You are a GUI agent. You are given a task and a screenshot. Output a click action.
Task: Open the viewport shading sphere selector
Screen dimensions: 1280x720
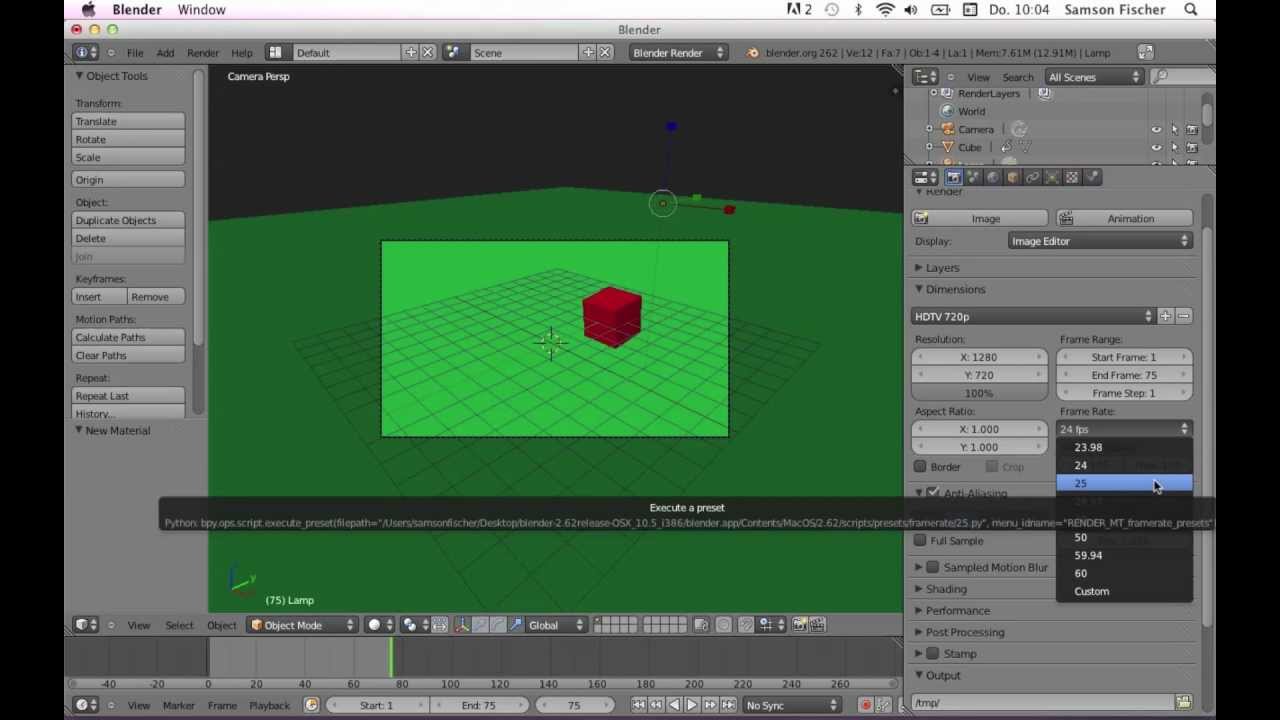point(380,625)
